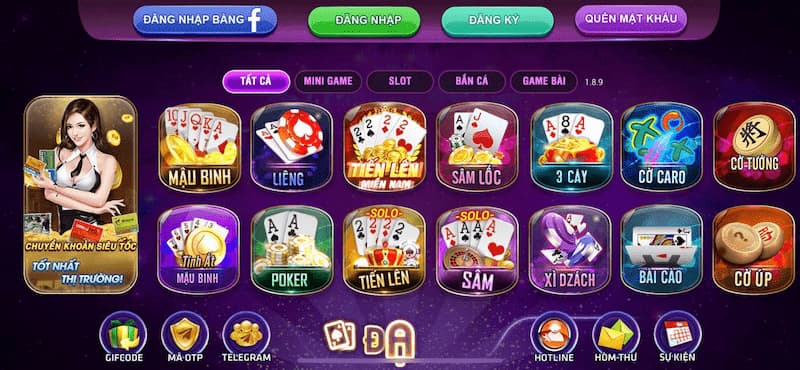Start the Poker game
Image resolution: width=800 pixels, height=370 pixels.
[x=291, y=250]
